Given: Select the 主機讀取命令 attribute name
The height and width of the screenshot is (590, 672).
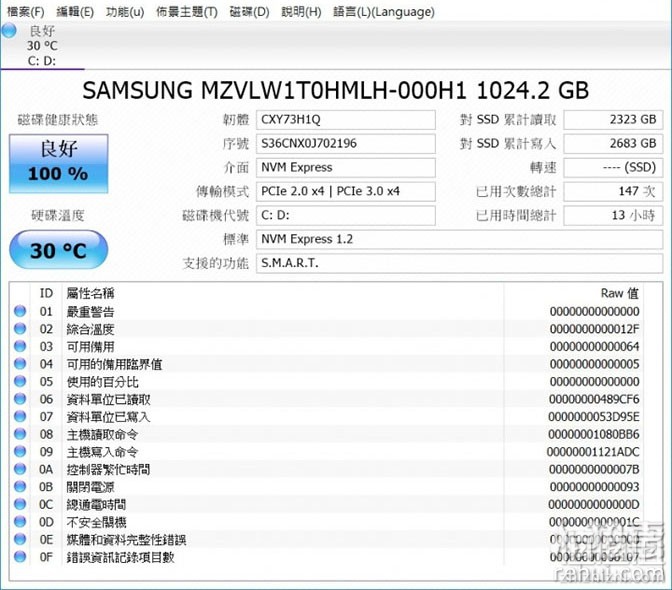Looking at the screenshot, I should (x=102, y=434).
